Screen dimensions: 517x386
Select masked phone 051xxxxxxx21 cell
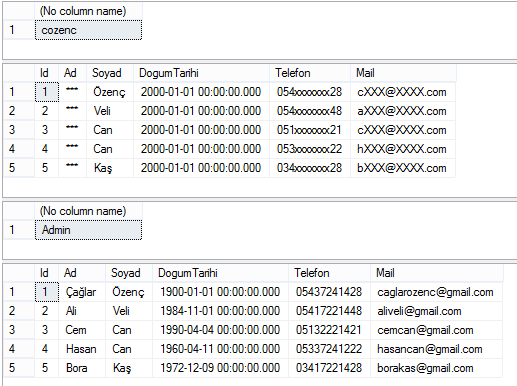coord(310,130)
